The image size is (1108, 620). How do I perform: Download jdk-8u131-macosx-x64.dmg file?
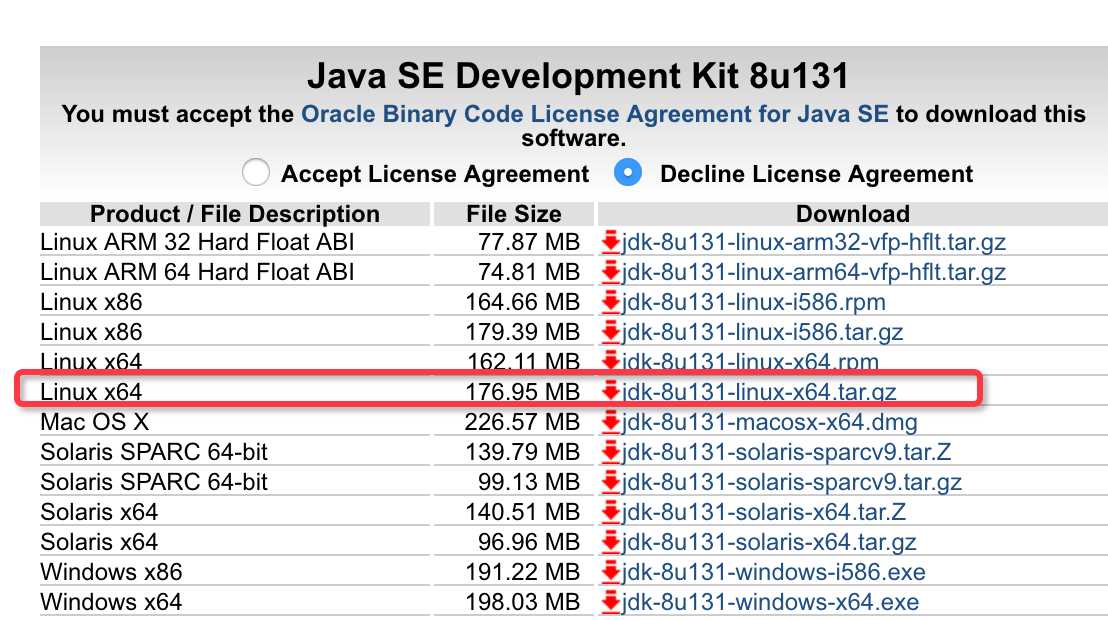coord(770,422)
